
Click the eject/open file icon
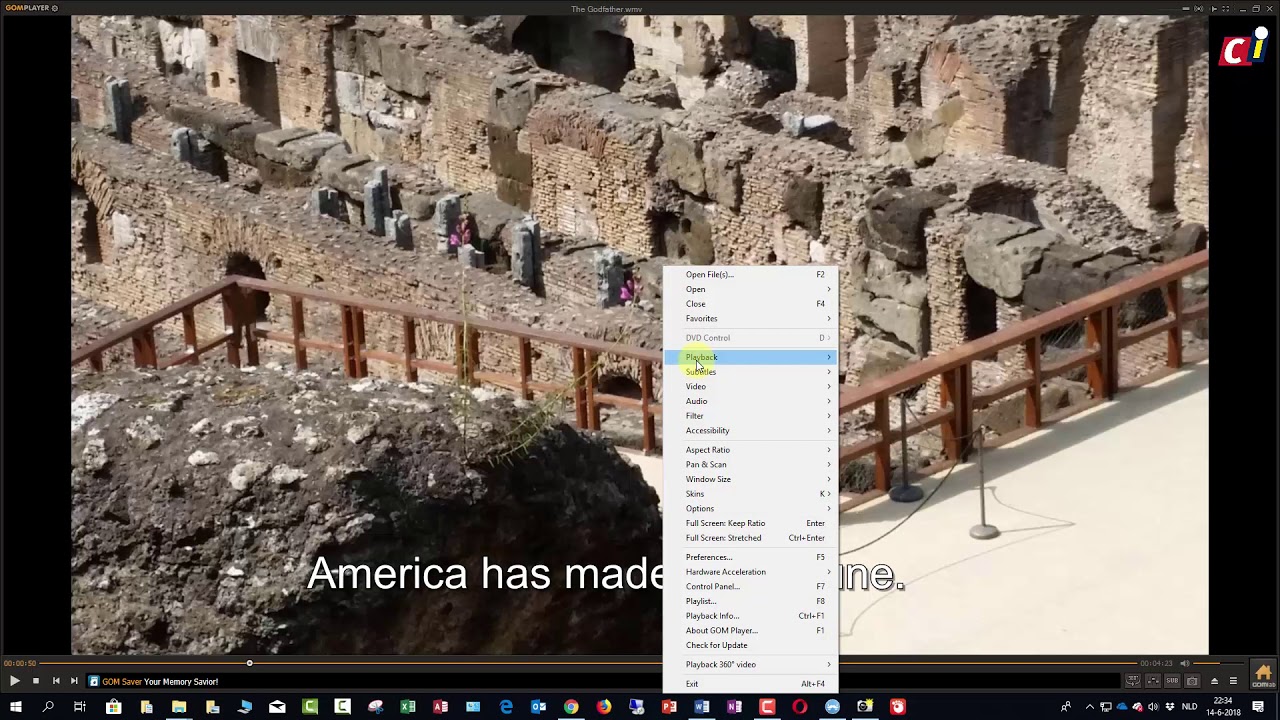tap(1214, 681)
